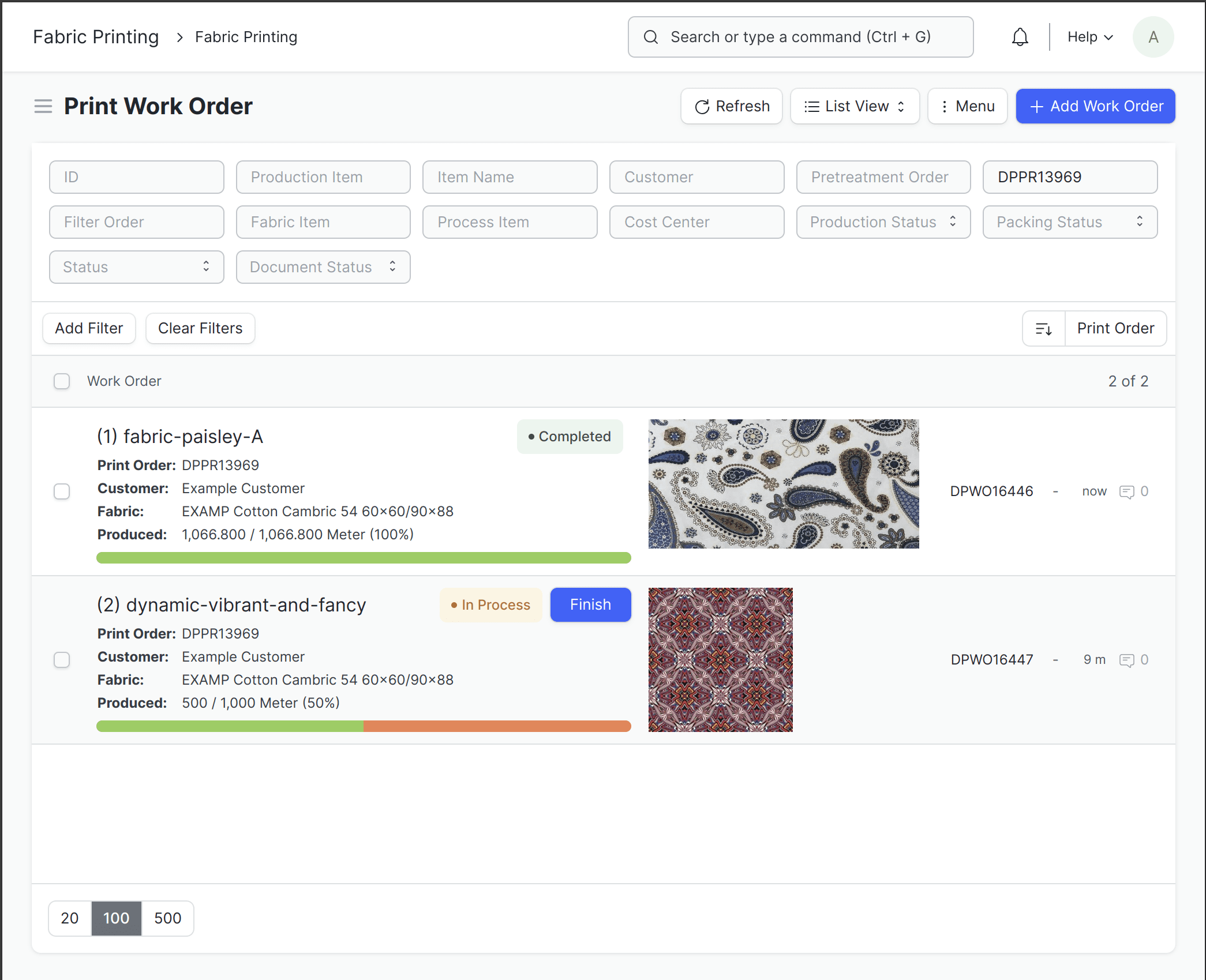This screenshot has height=980, width=1206.
Task: Expand the Production Status dropdown filter
Action: tap(884, 222)
